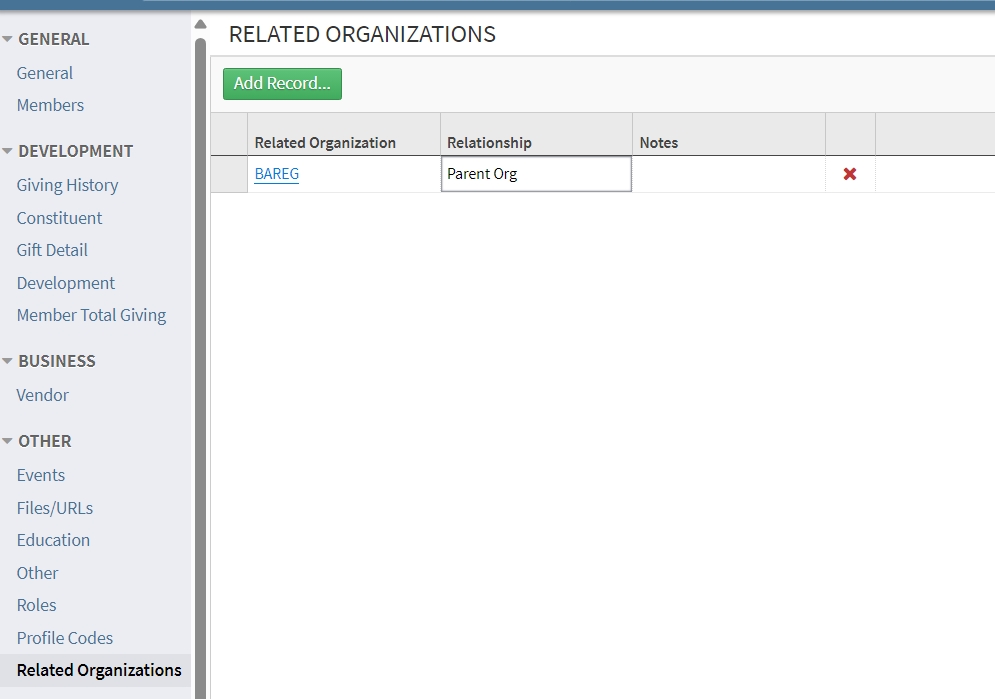This screenshot has height=699, width=995.
Task: Open the Constituent page
Action: [x=59, y=217]
